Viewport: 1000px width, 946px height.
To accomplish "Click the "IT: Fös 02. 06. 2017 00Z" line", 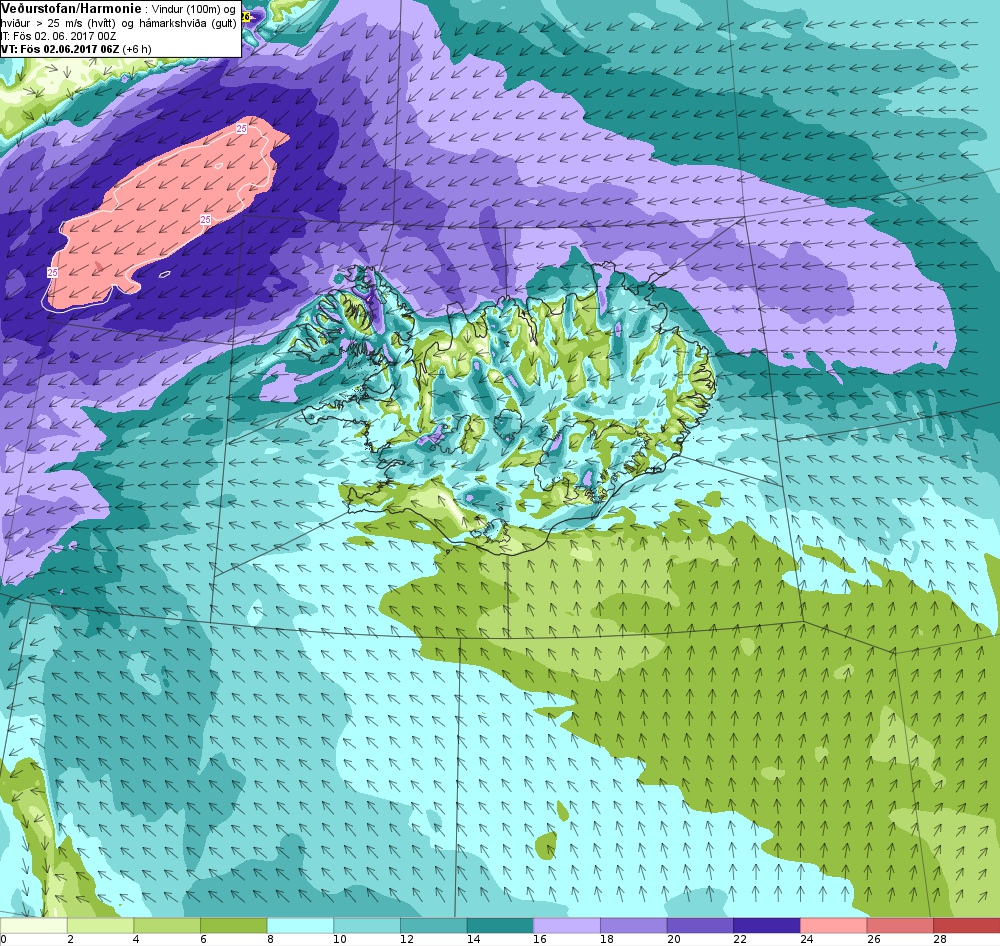I will tap(59, 36).
